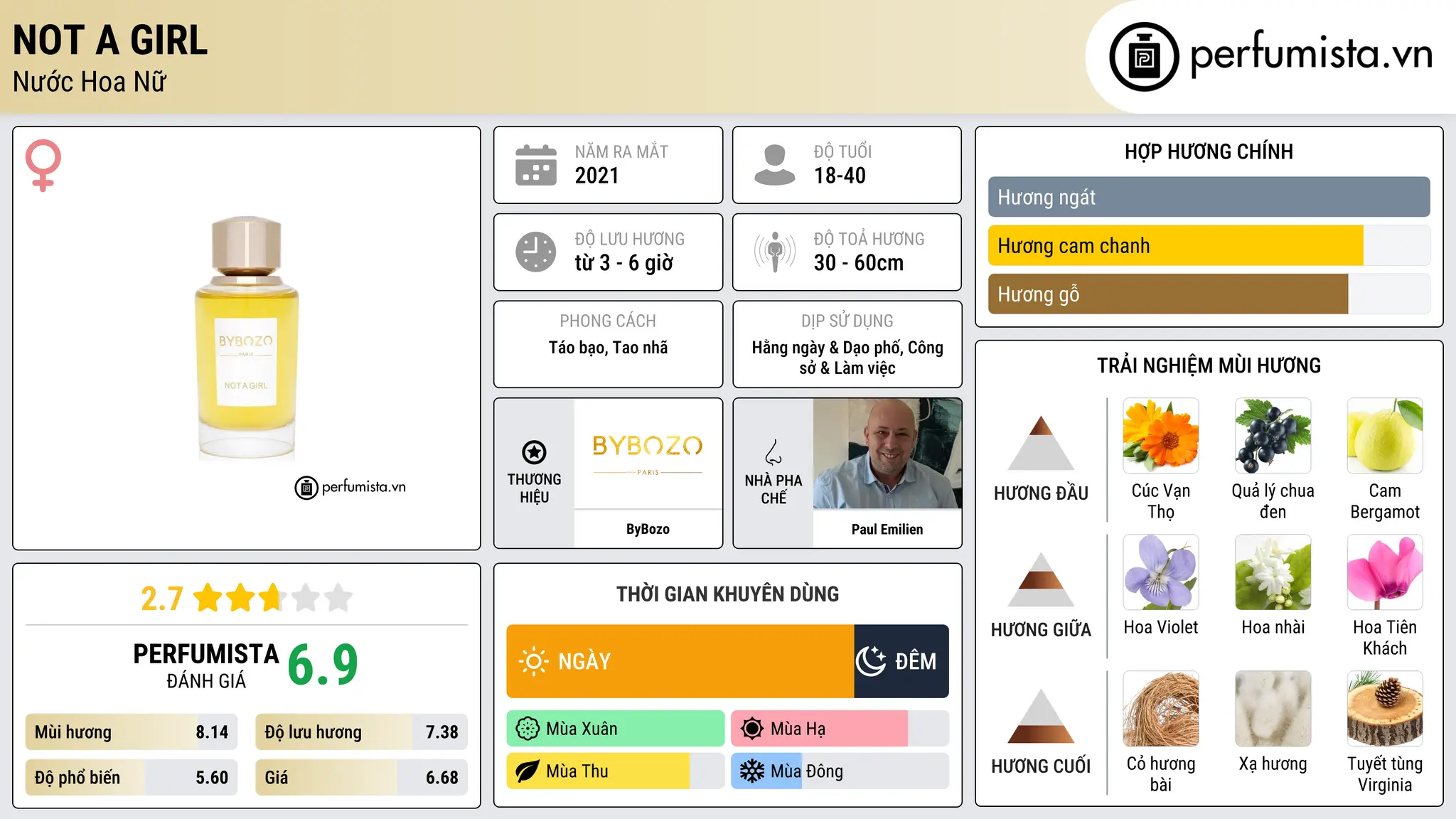
Task: Click the HƯƠNG GIỮA label
Action: click(1041, 630)
